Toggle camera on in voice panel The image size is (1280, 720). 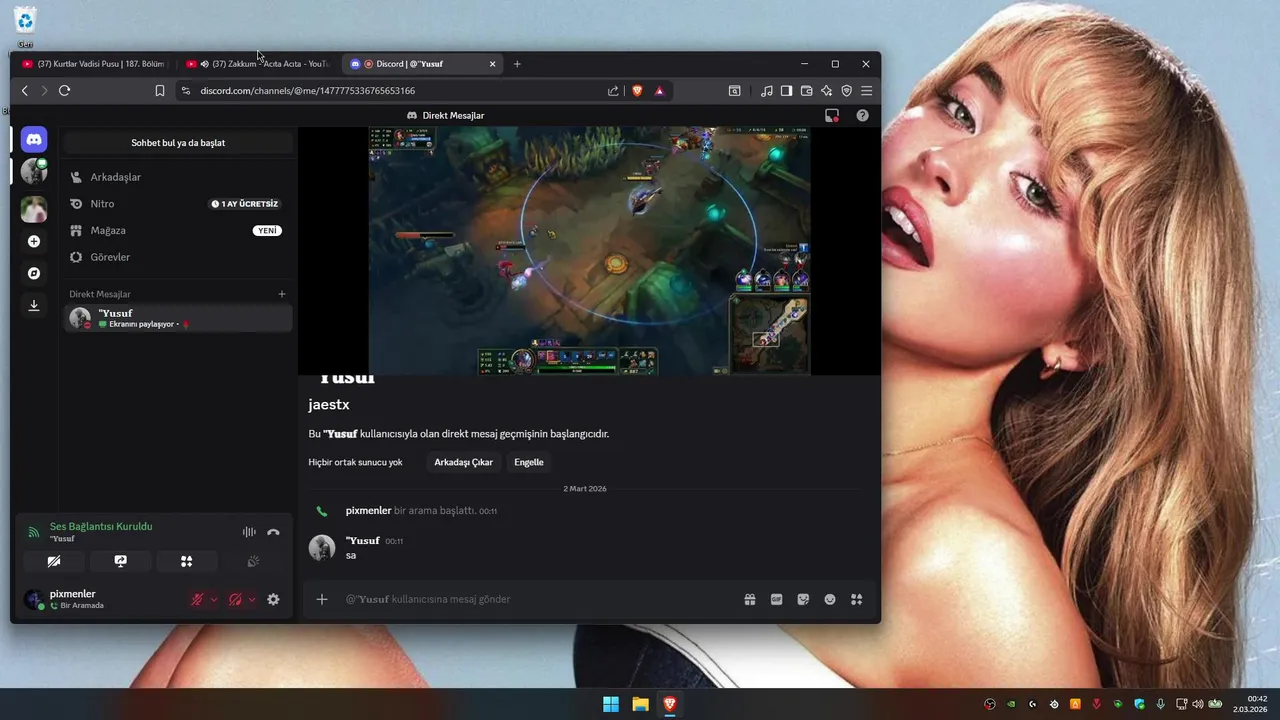(54, 561)
